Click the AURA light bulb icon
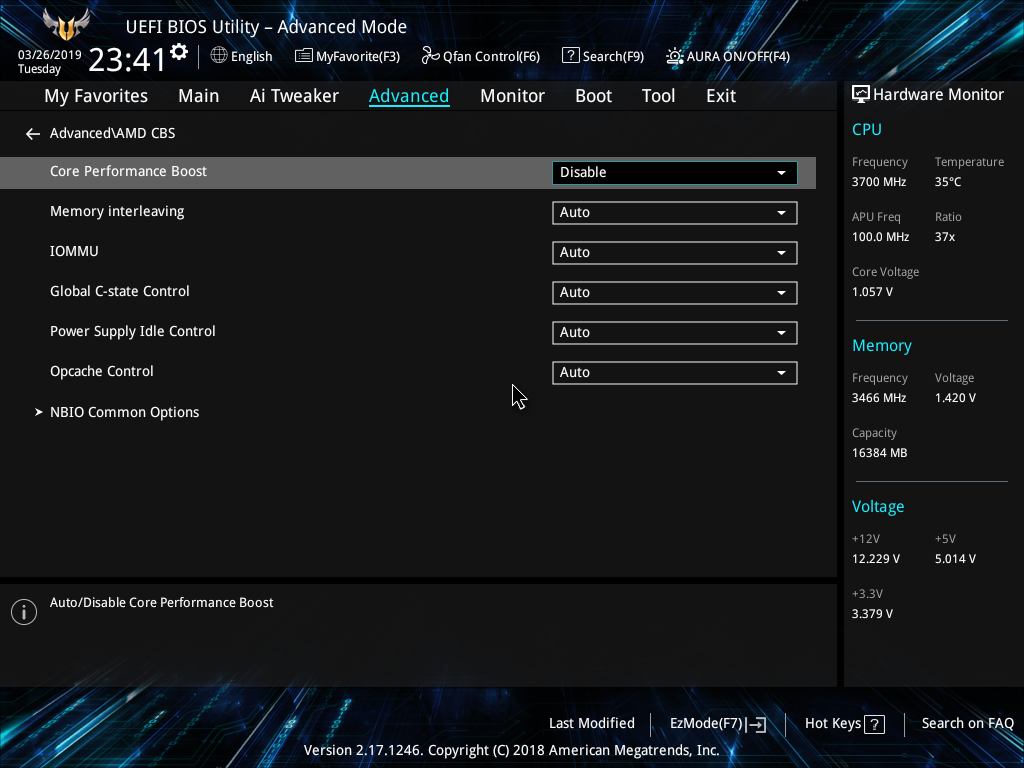This screenshot has height=768, width=1024. pyautogui.click(x=675, y=56)
